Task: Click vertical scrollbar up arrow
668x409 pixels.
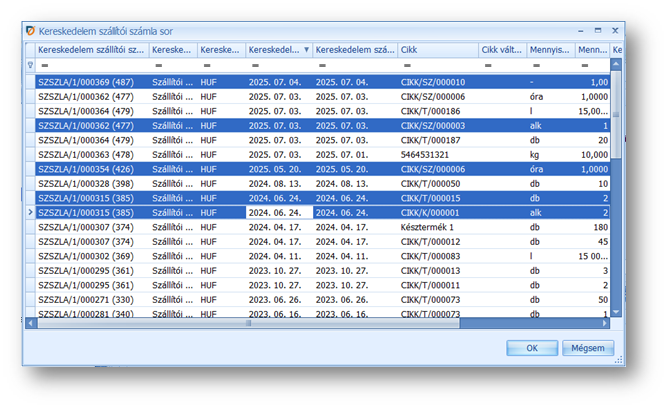Action: tap(616, 64)
